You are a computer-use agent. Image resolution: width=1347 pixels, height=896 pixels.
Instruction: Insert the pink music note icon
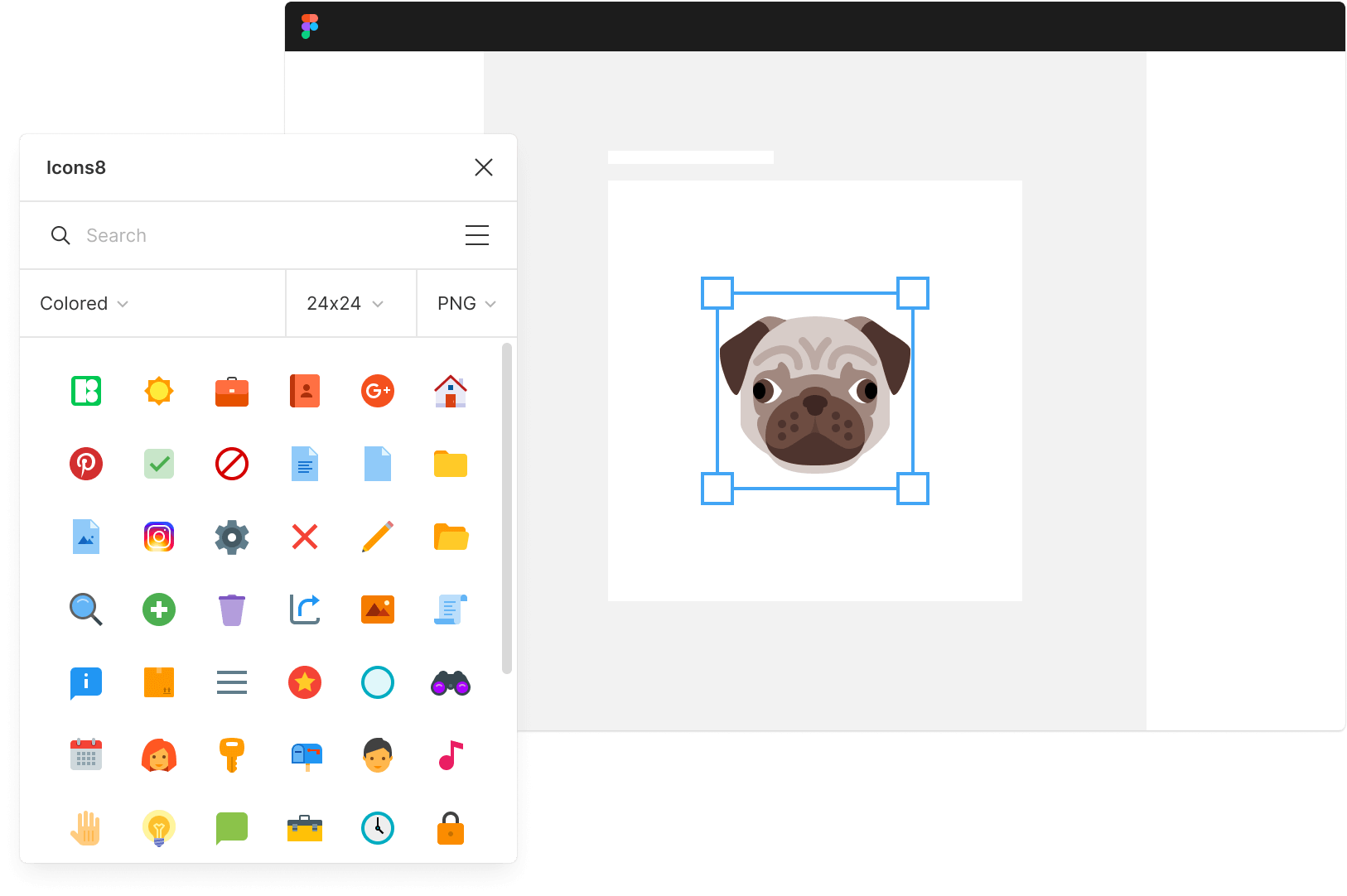pos(451,755)
